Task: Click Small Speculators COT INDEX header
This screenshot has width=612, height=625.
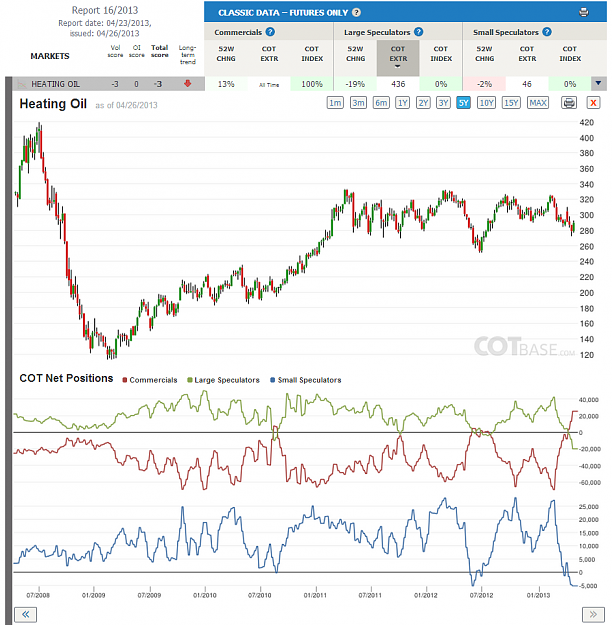Action: coord(570,54)
